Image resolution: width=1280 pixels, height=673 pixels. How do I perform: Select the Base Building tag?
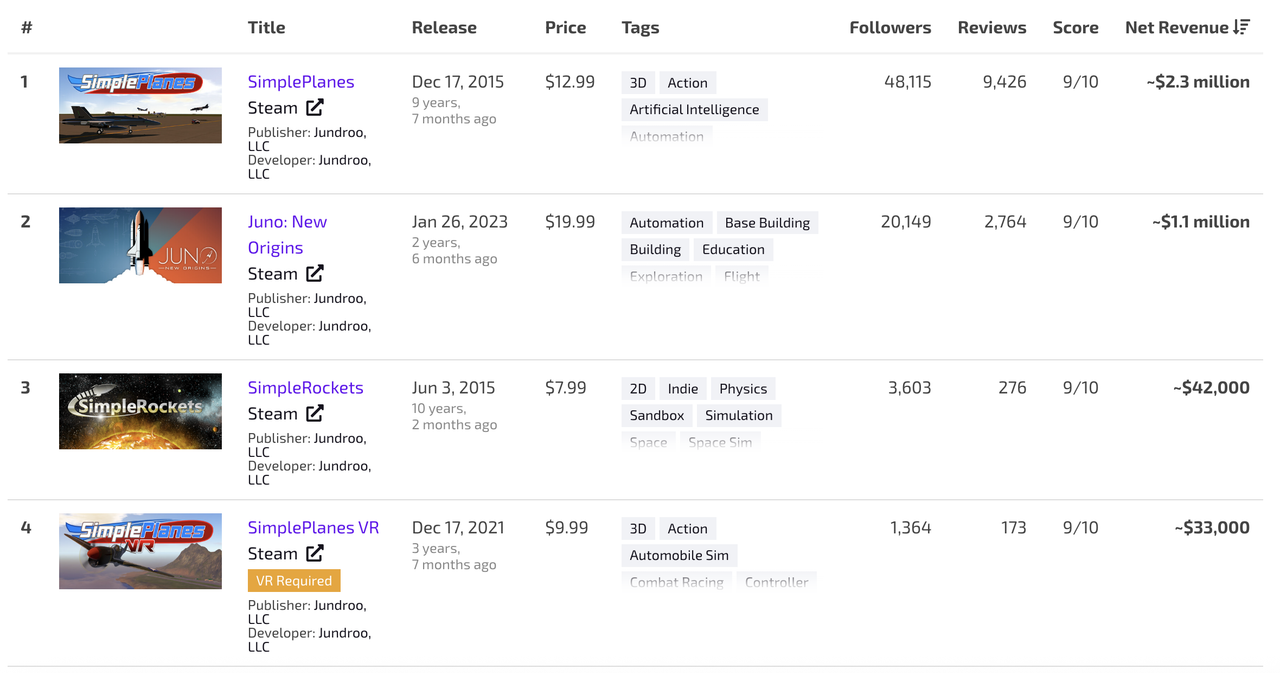coord(768,223)
